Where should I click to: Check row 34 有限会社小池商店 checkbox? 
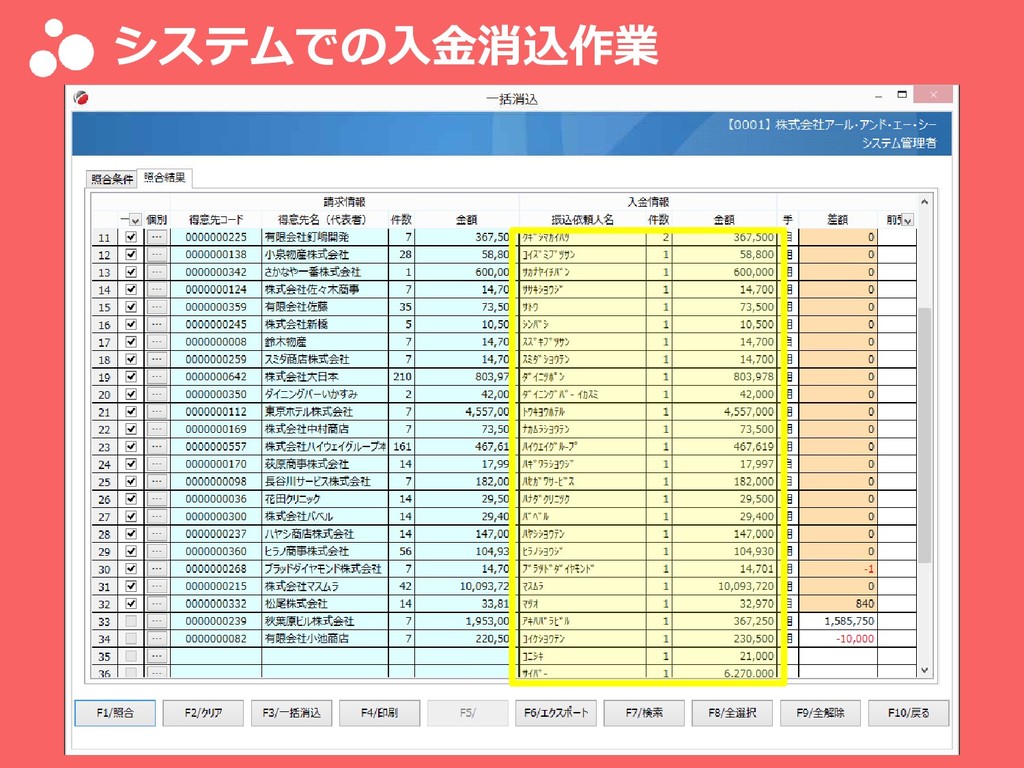tap(131, 639)
